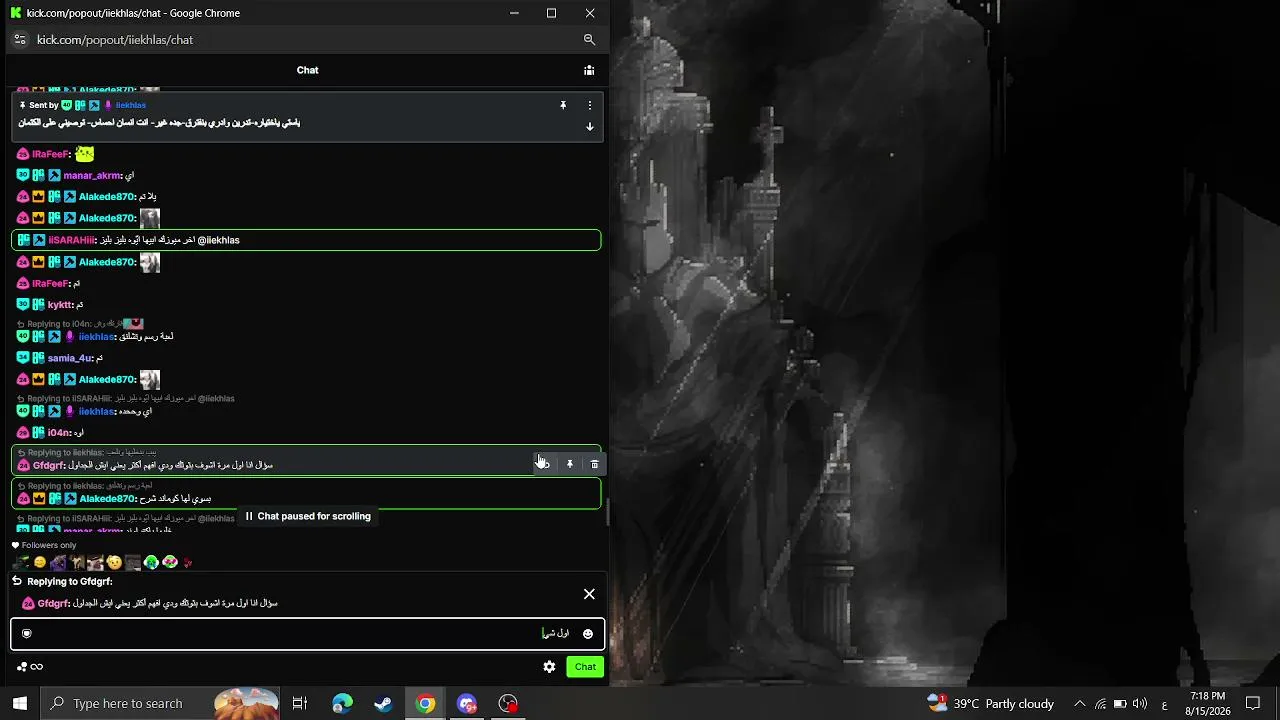Click the chat scrollbar thumb
The image size is (1280, 720).
coord(607,512)
